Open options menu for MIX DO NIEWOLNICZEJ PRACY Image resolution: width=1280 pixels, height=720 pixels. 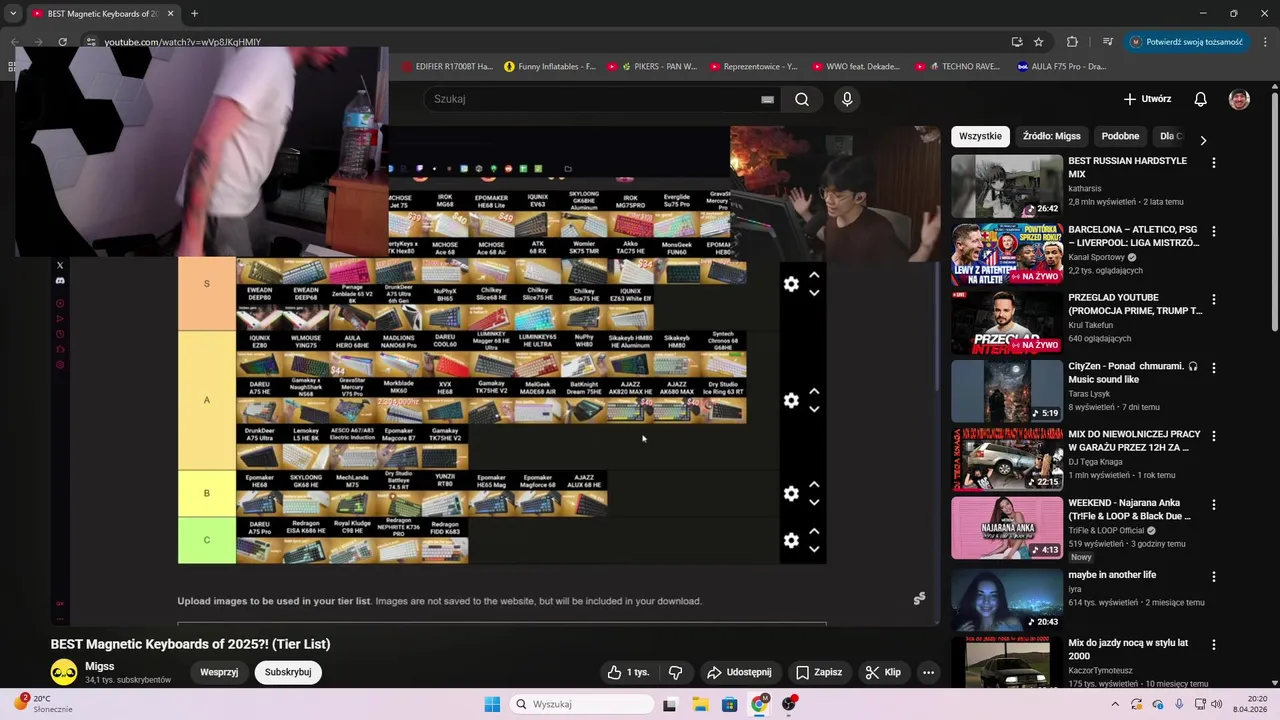[x=1214, y=436]
